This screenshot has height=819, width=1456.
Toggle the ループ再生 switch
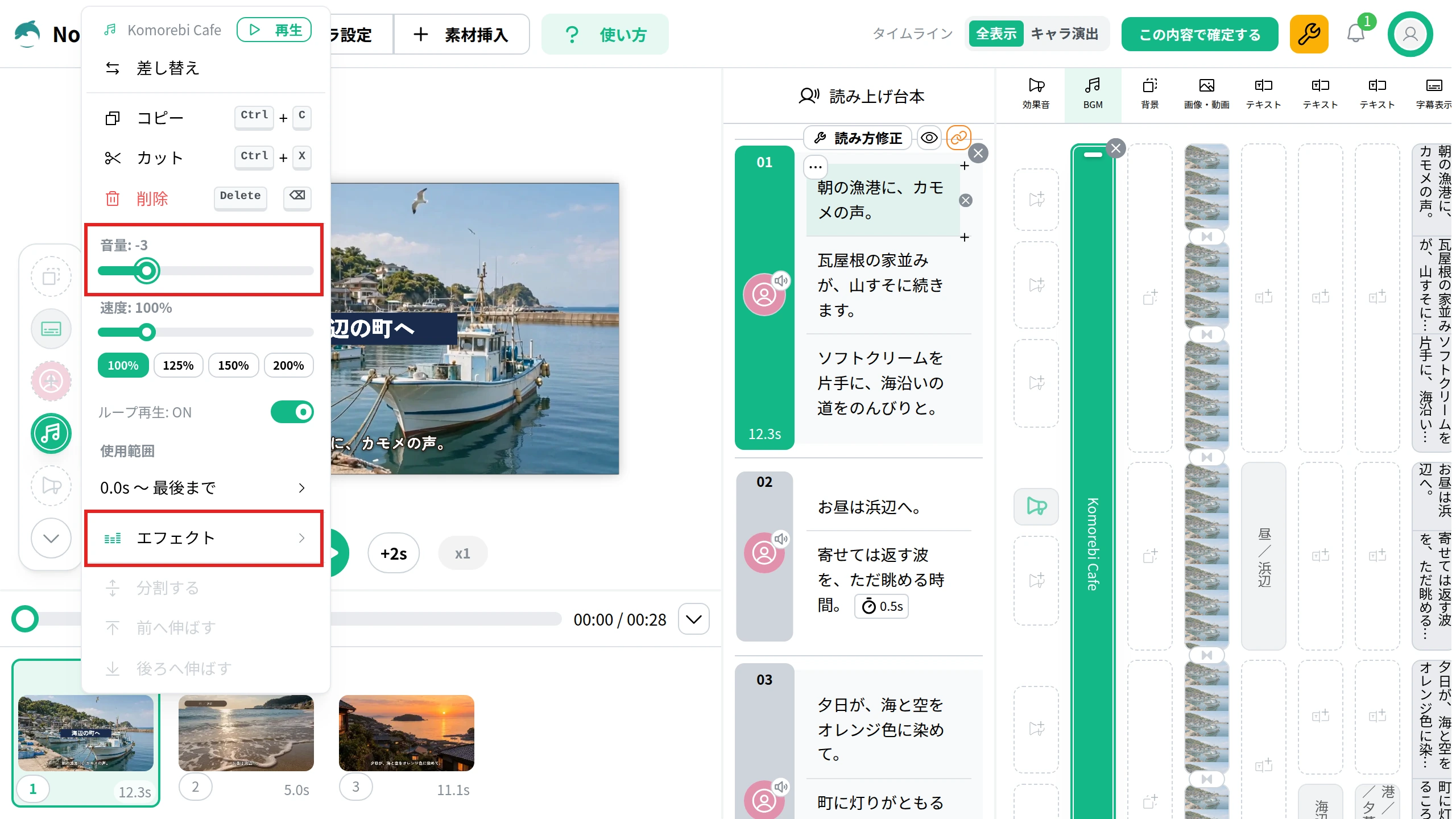click(292, 412)
